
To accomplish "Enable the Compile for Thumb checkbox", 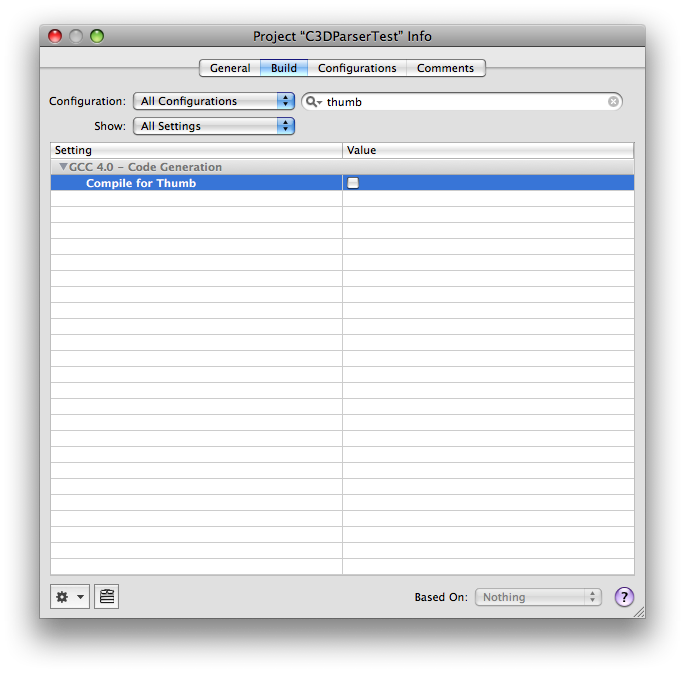I will [353, 183].
